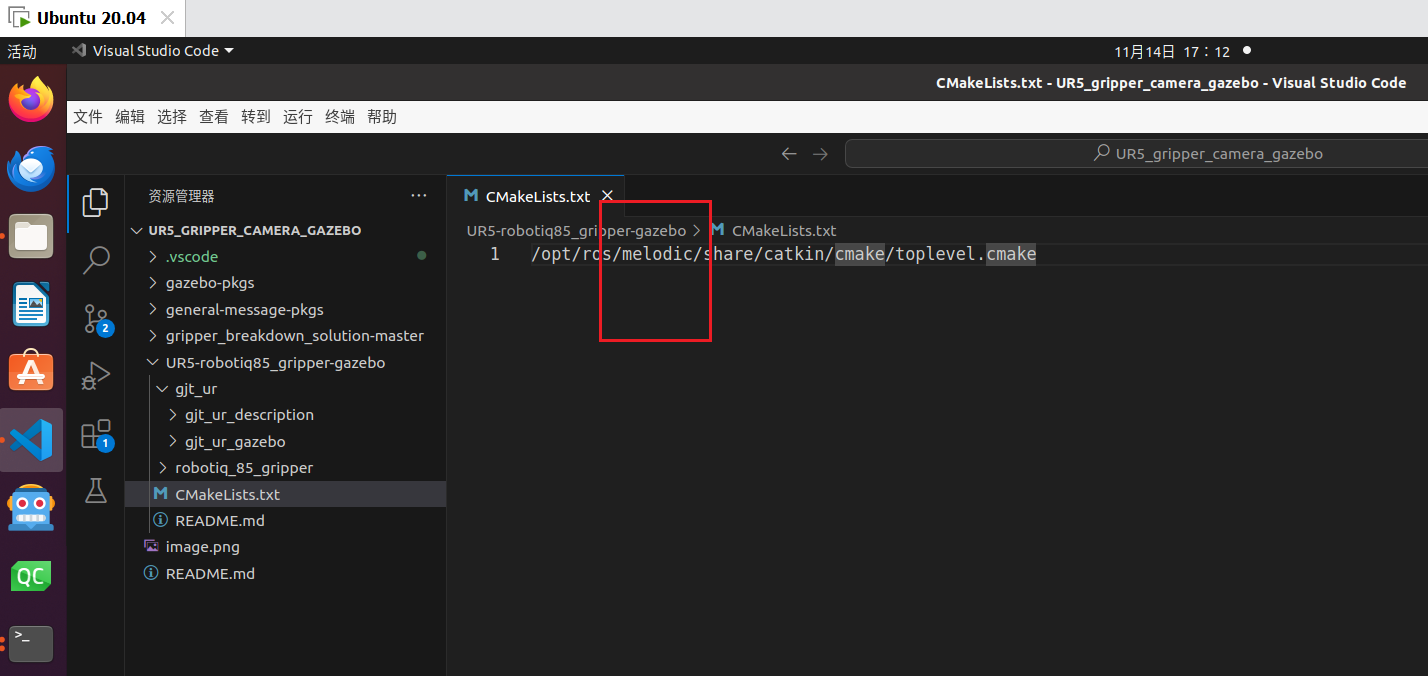The width and height of the screenshot is (1428, 676).
Task: Open the 活动 activities overview
Action: point(22,51)
